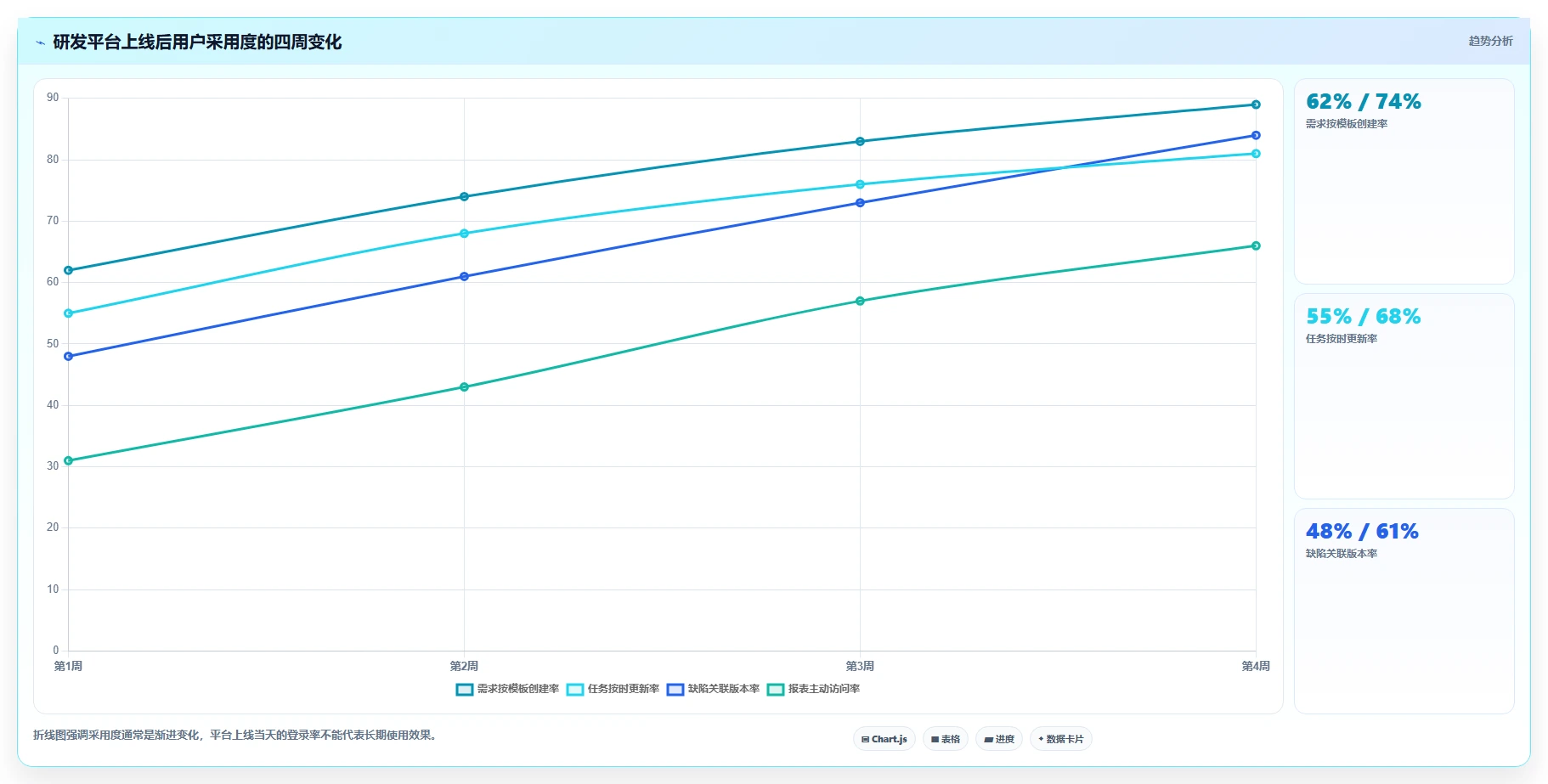
Task: Click the 第1周 point at 31 on 报表主动访问率 line
Action: (x=68, y=460)
